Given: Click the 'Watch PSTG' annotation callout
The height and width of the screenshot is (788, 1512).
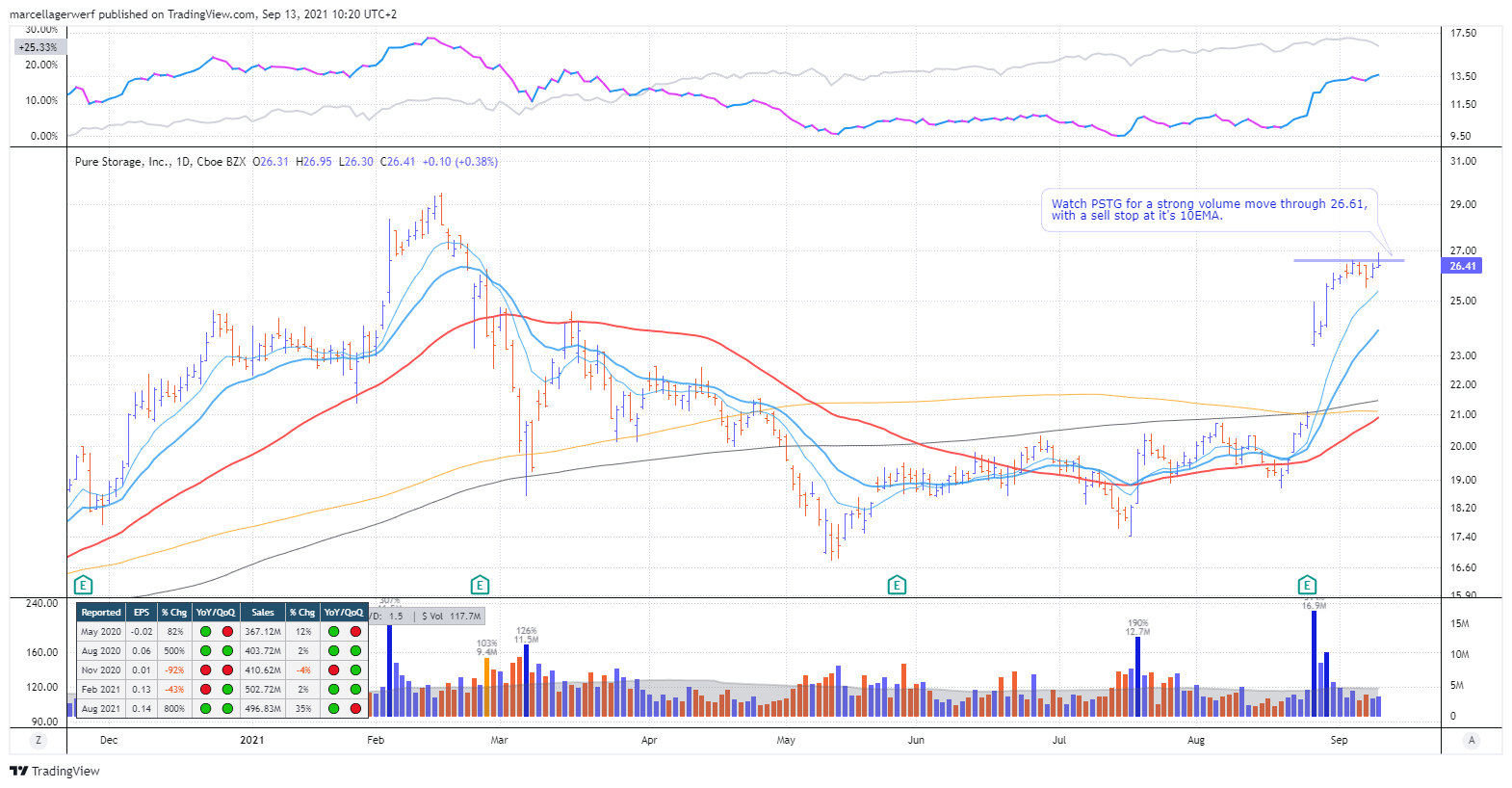Looking at the screenshot, I should (1209, 210).
